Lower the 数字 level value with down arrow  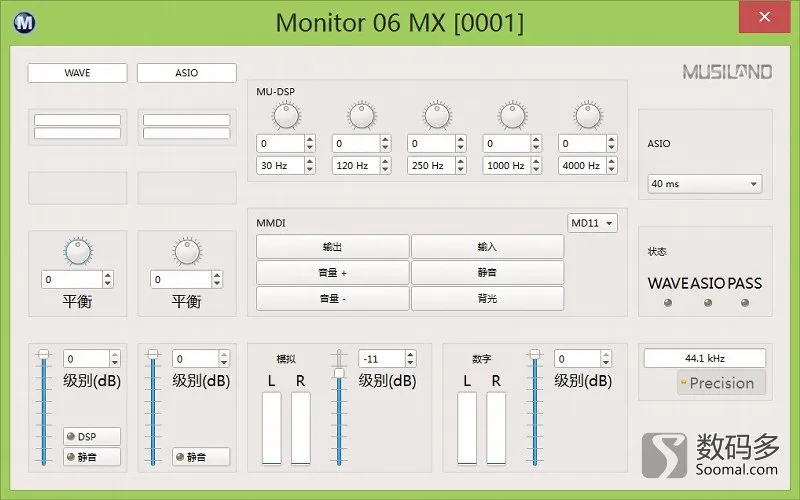coord(606,363)
